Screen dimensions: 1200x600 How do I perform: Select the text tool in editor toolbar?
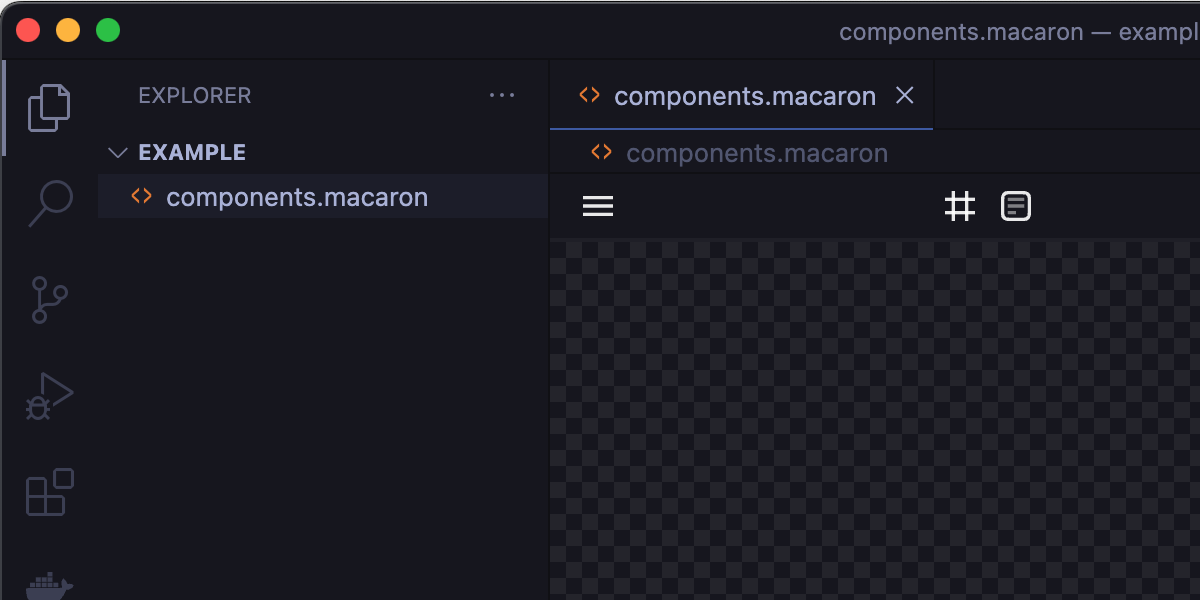point(1016,207)
